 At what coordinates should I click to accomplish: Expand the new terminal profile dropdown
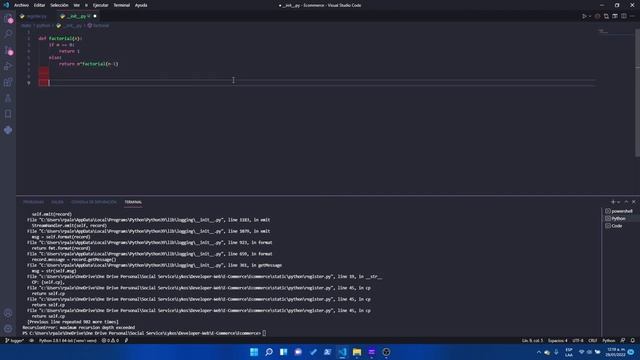pyautogui.click(x=618, y=202)
